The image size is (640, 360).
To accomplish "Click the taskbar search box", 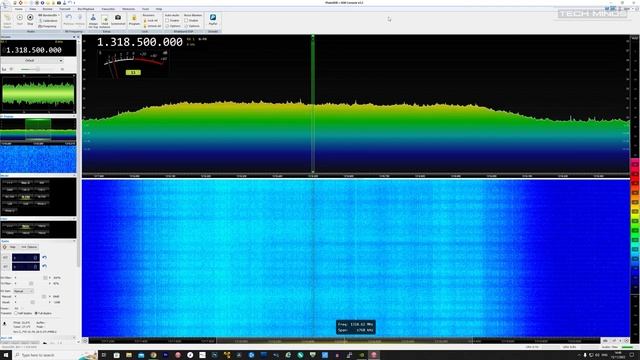I will [55, 355].
